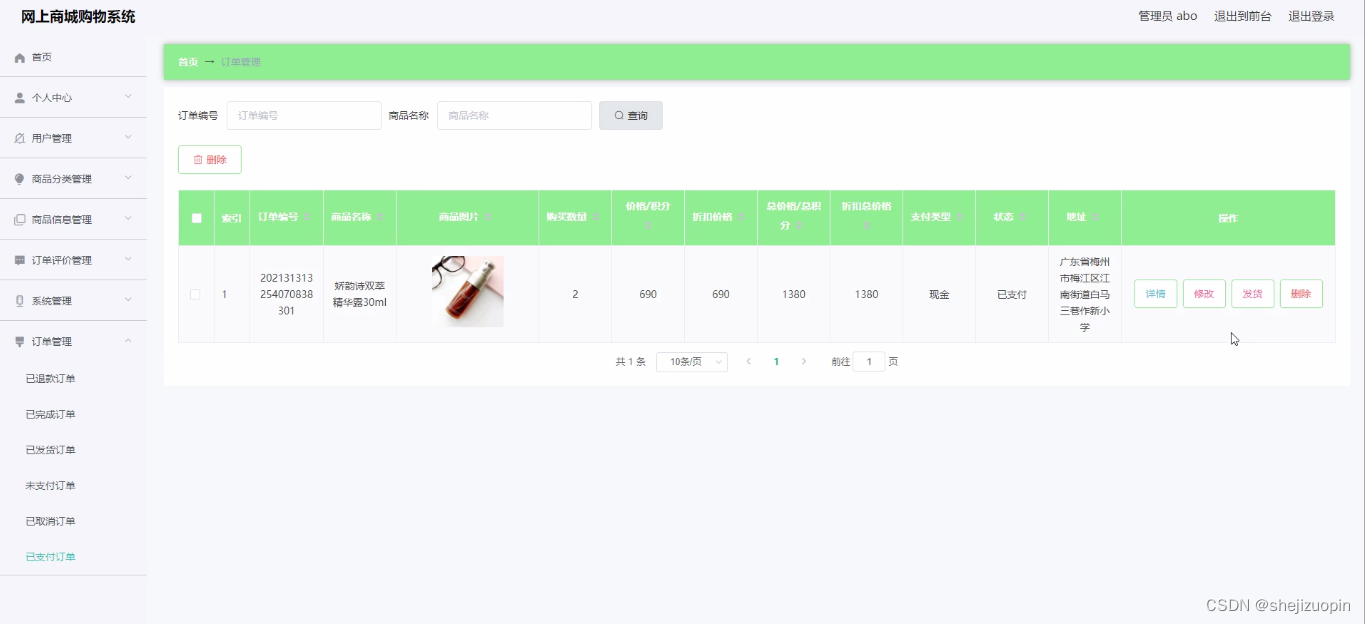Click 发货 button in order row
Screen dimensions: 1365x624
pyautogui.click(x=1253, y=294)
